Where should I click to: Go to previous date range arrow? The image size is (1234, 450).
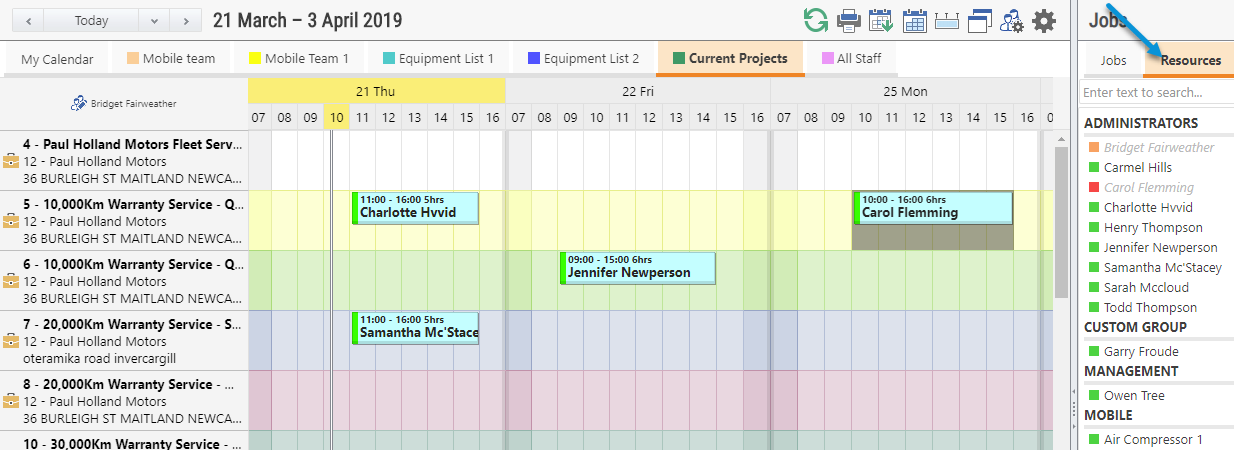click(x=28, y=21)
